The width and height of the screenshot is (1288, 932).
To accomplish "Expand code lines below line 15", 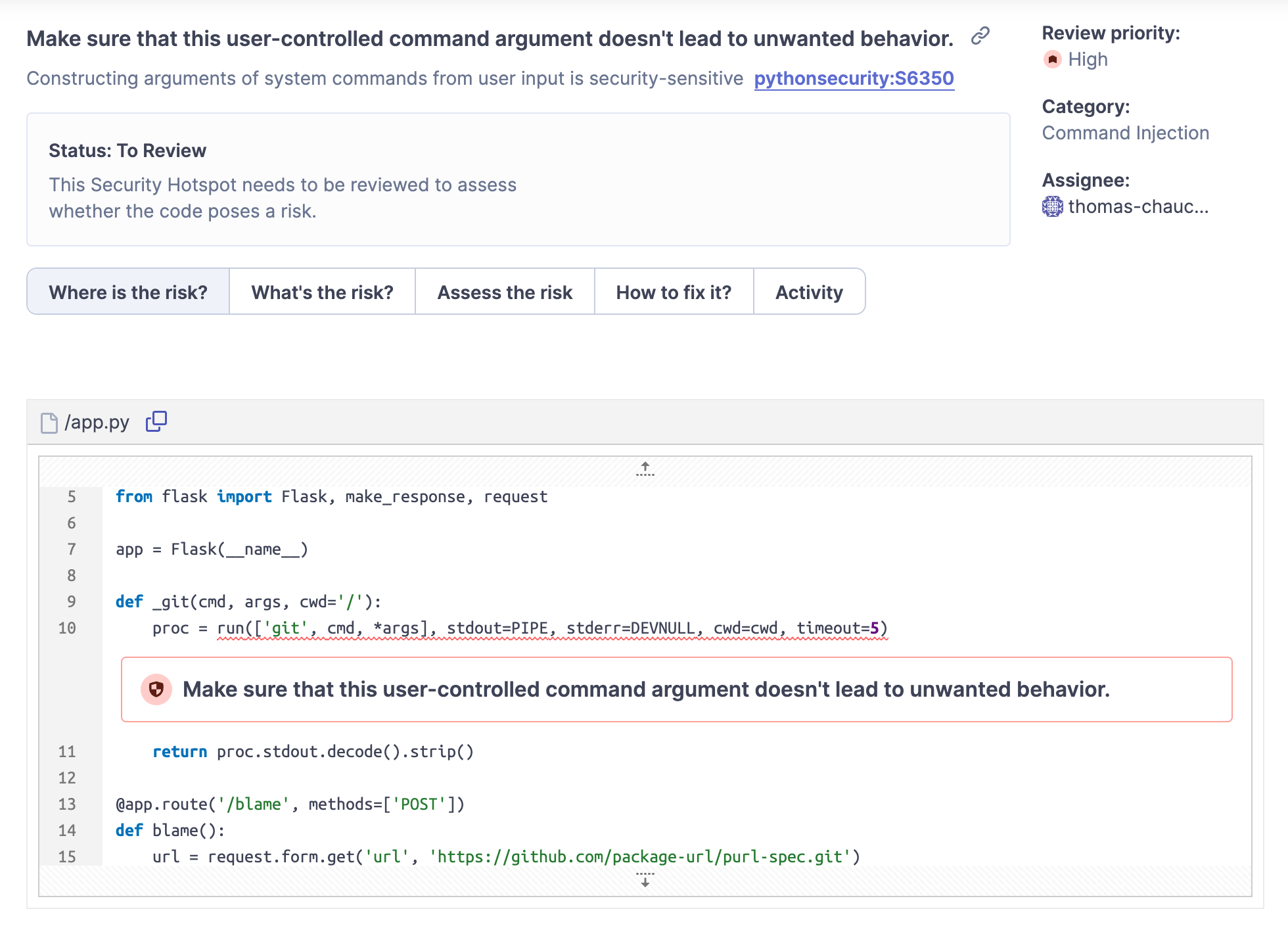I will click(x=645, y=881).
